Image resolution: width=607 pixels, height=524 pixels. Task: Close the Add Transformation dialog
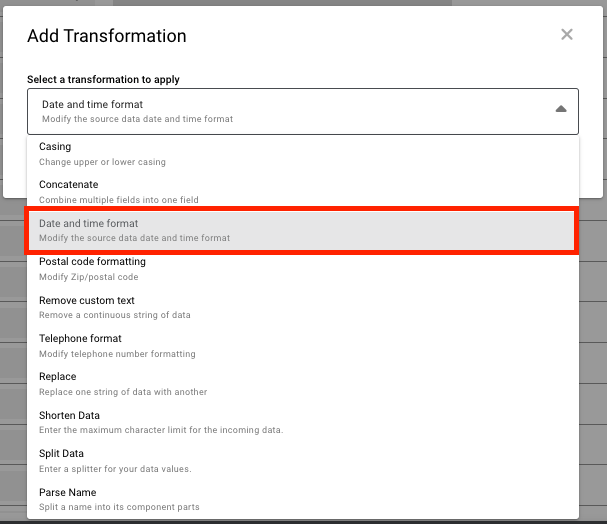click(567, 35)
